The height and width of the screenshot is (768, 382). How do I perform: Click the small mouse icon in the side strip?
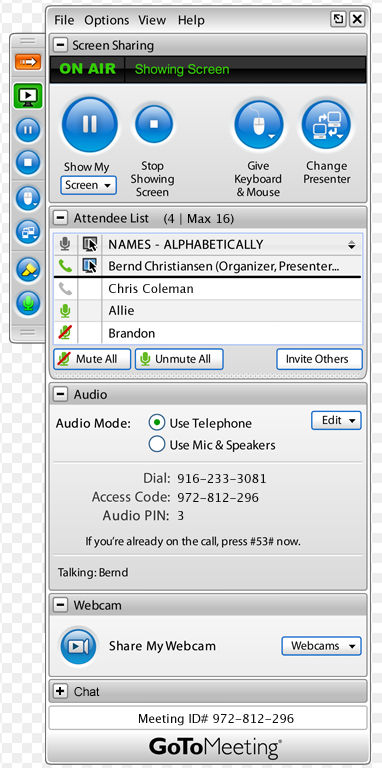coord(28,198)
